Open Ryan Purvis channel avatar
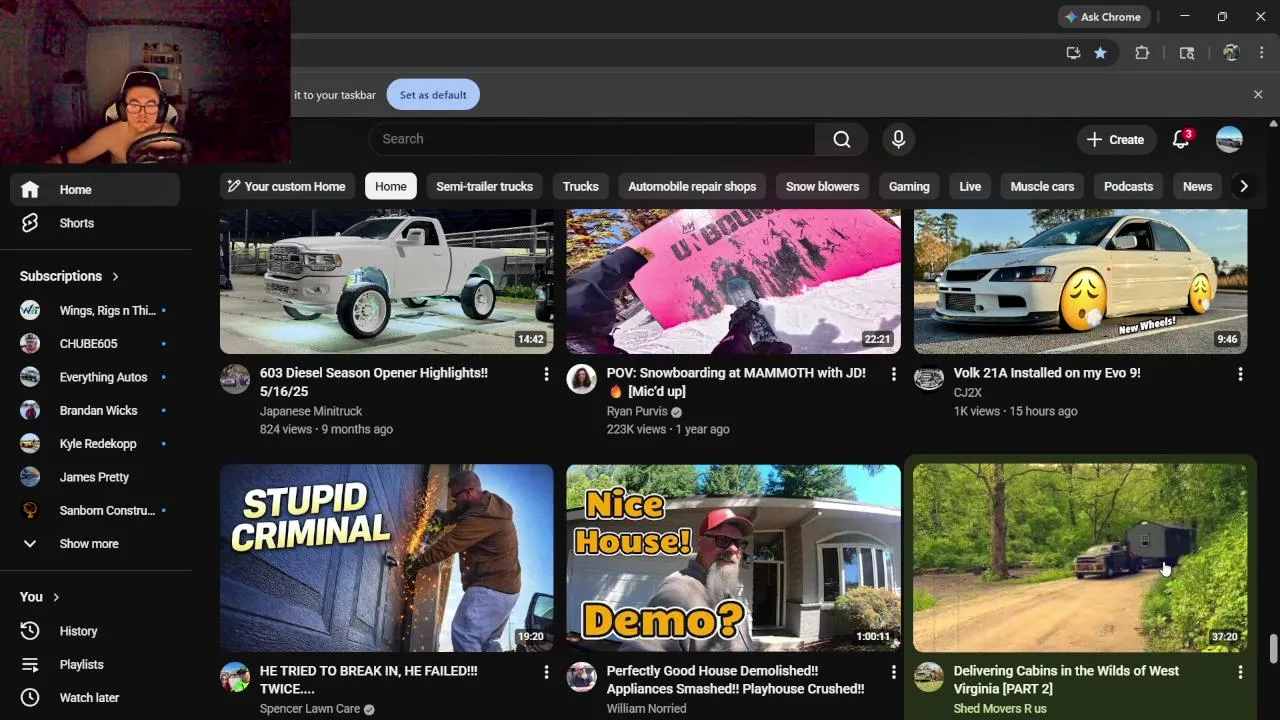Image resolution: width=1280 pixels, height=720 pixels. 581,379
